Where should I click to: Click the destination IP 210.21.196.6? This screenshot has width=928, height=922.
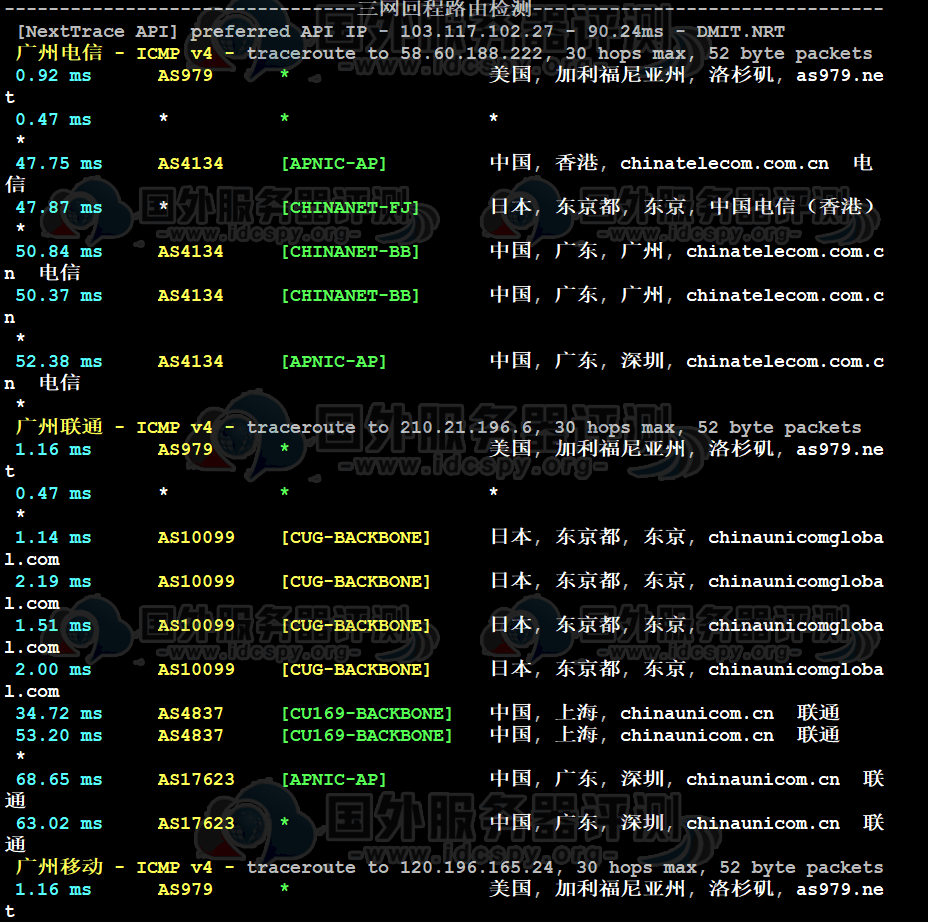click(x=466, y=427)
